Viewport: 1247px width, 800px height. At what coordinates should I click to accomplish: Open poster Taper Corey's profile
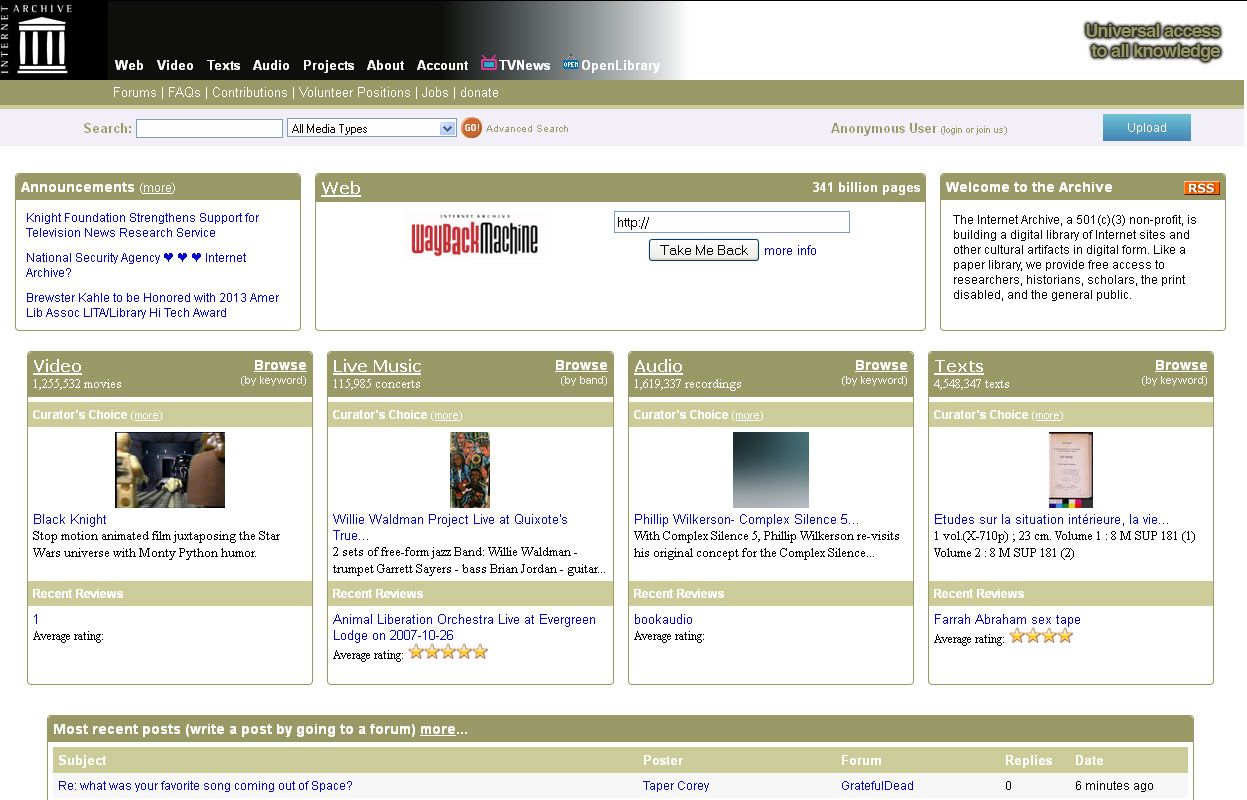pyautogui.click(x=676, y=786)
